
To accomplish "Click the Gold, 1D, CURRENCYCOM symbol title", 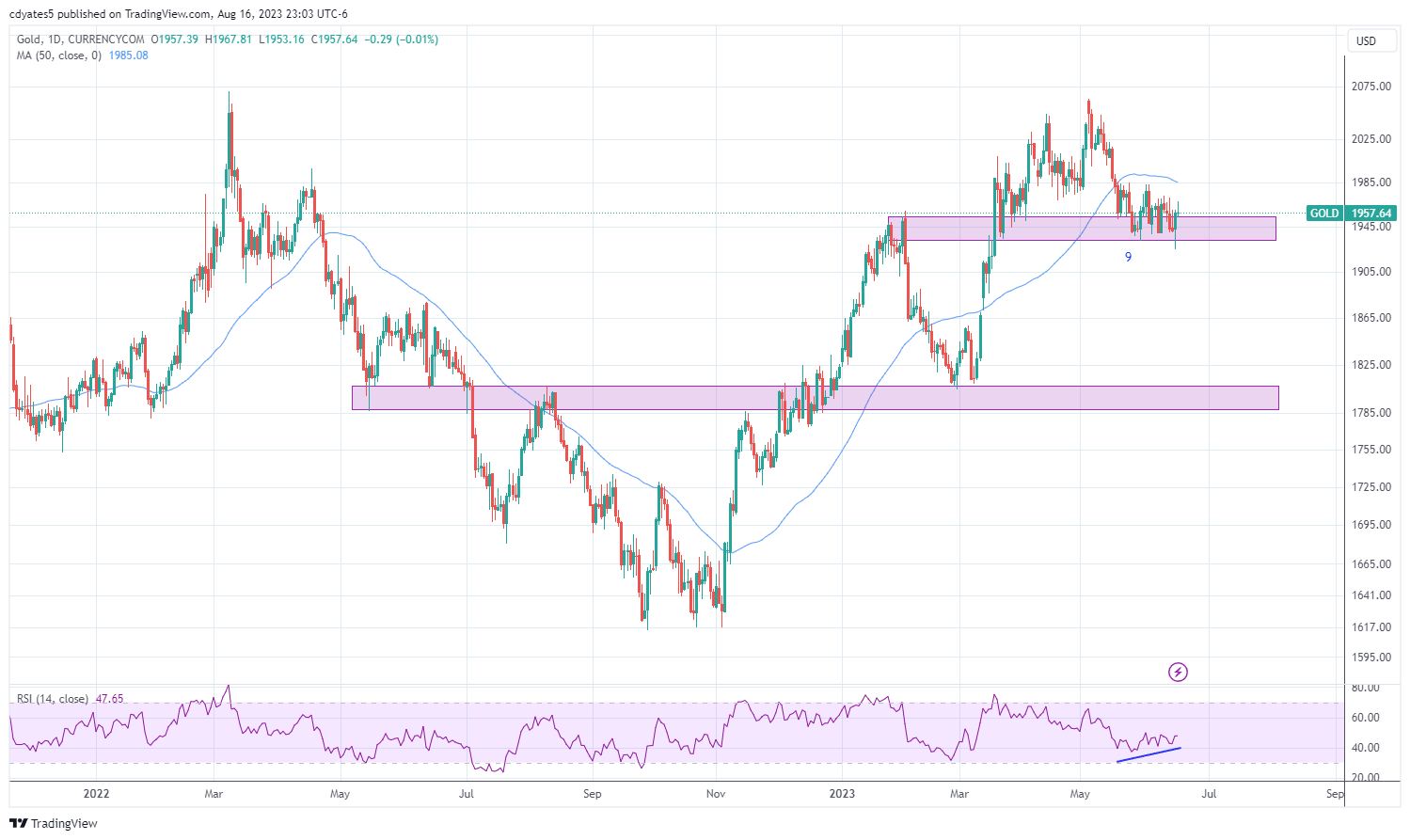I will pyautogui.click(x=81, y=40).
